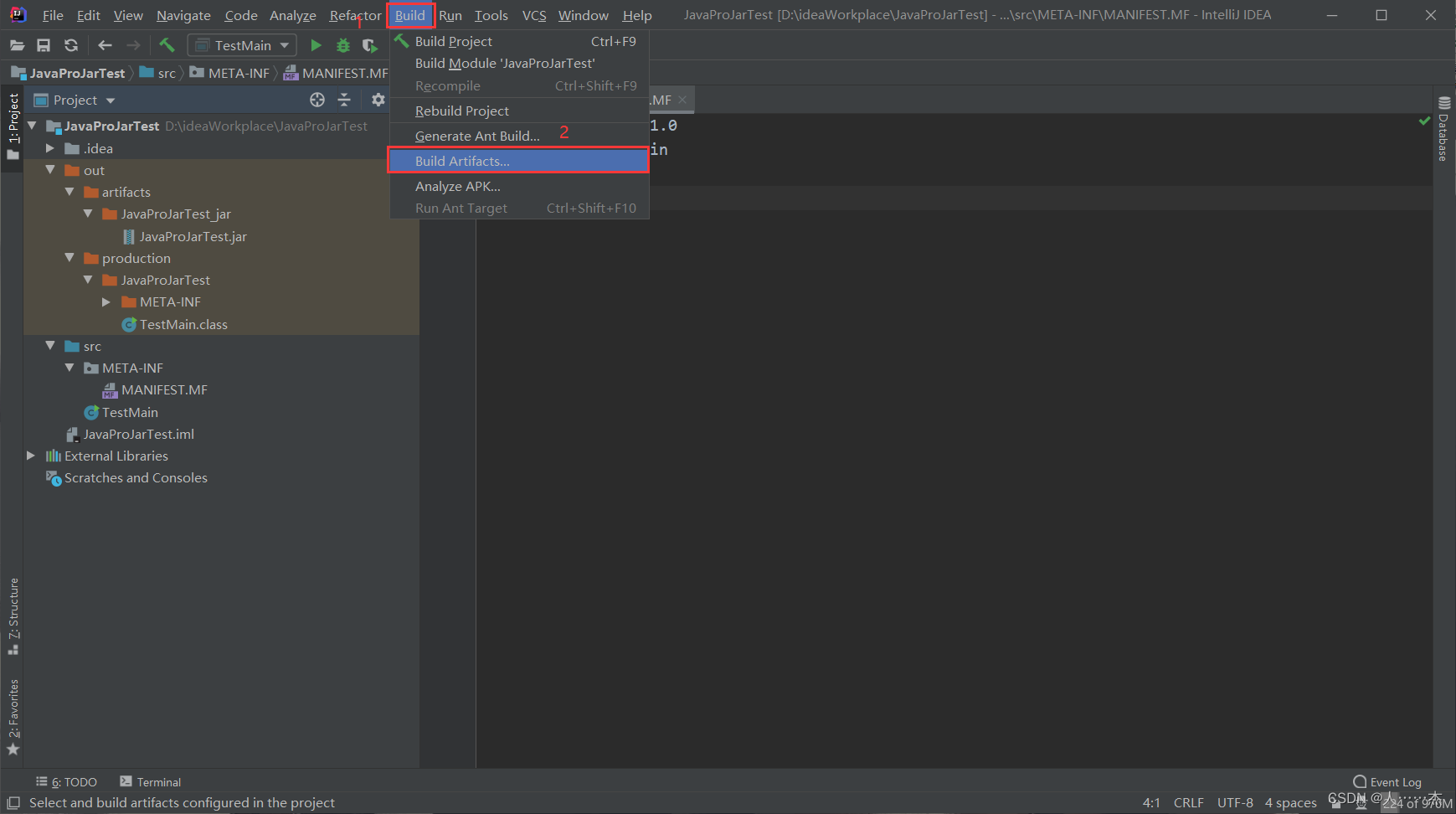1456x814 pixels.
Task: Select Build Project menu item
Action: coord(519,41)
